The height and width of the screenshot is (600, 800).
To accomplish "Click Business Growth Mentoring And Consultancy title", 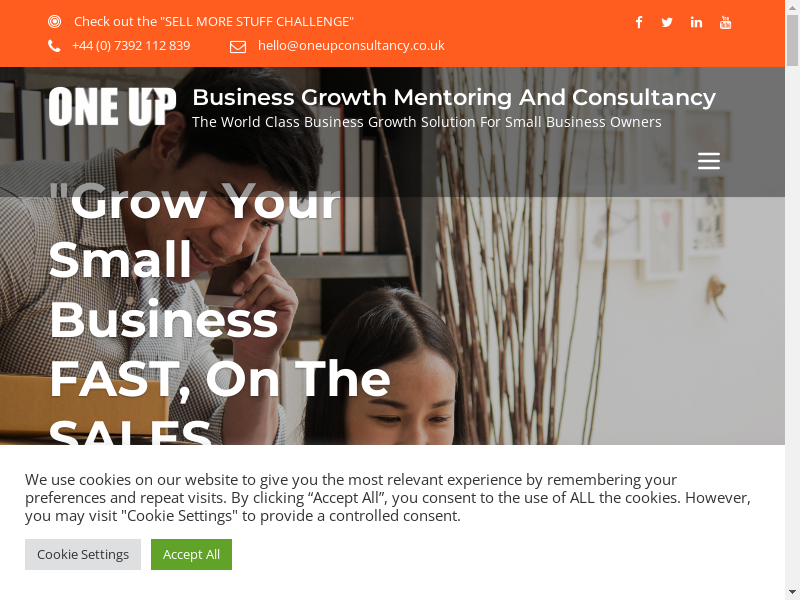I will pos(454,97).
